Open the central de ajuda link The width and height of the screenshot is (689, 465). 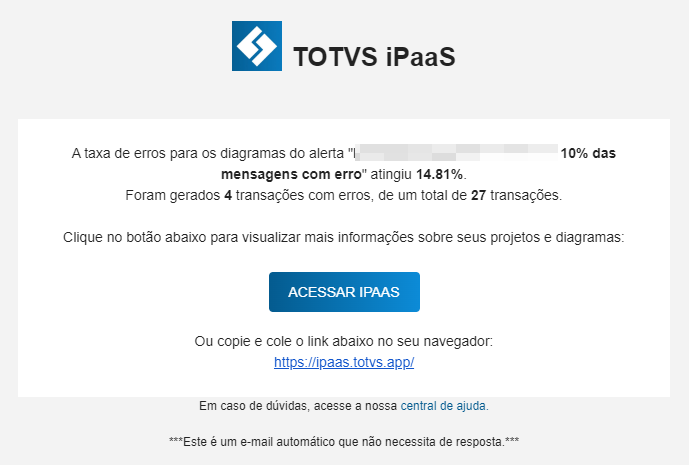pyautogui.click(x=443, y=406)
